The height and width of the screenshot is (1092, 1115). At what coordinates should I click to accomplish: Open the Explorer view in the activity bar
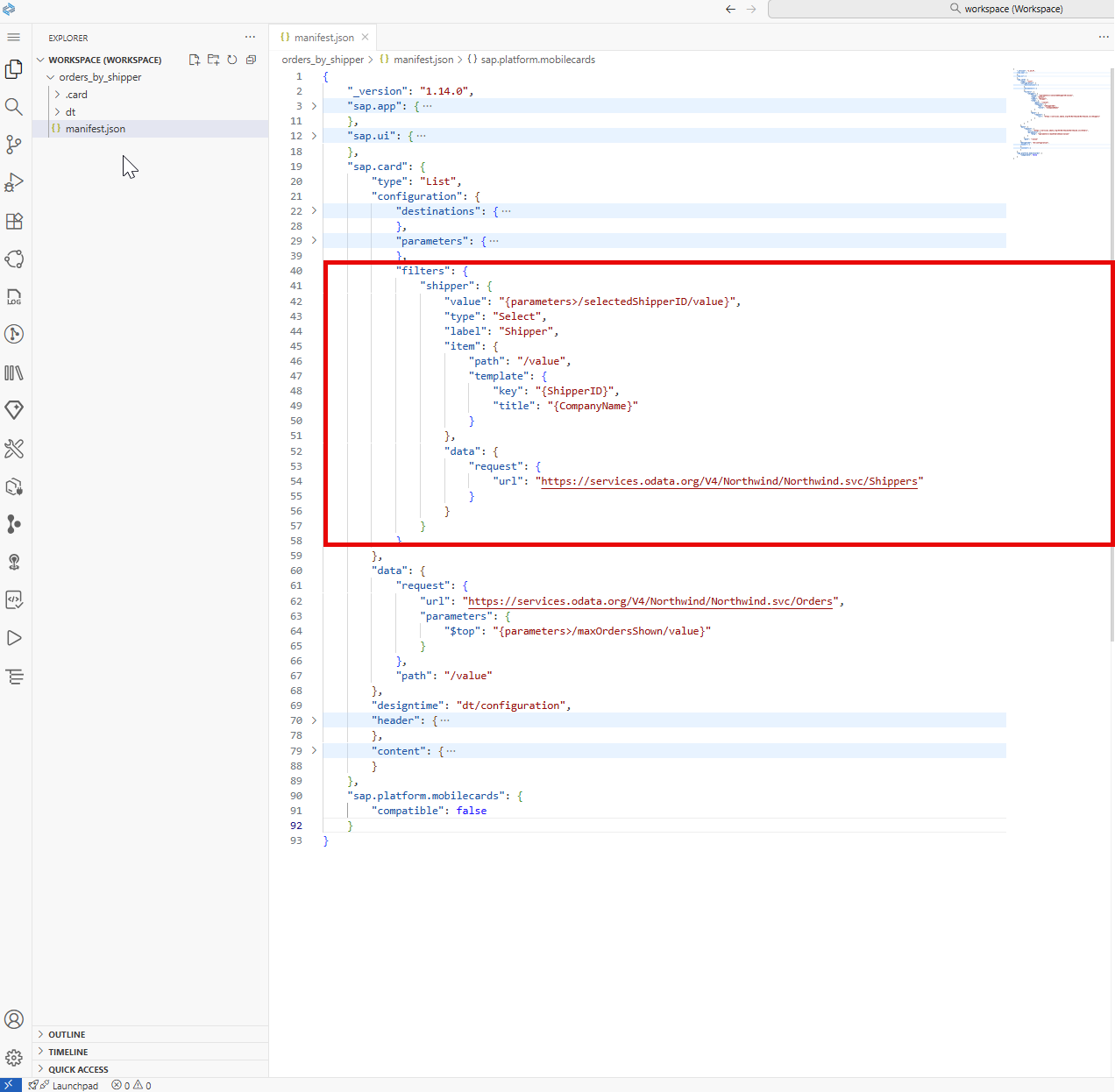[x=14, y=69]
